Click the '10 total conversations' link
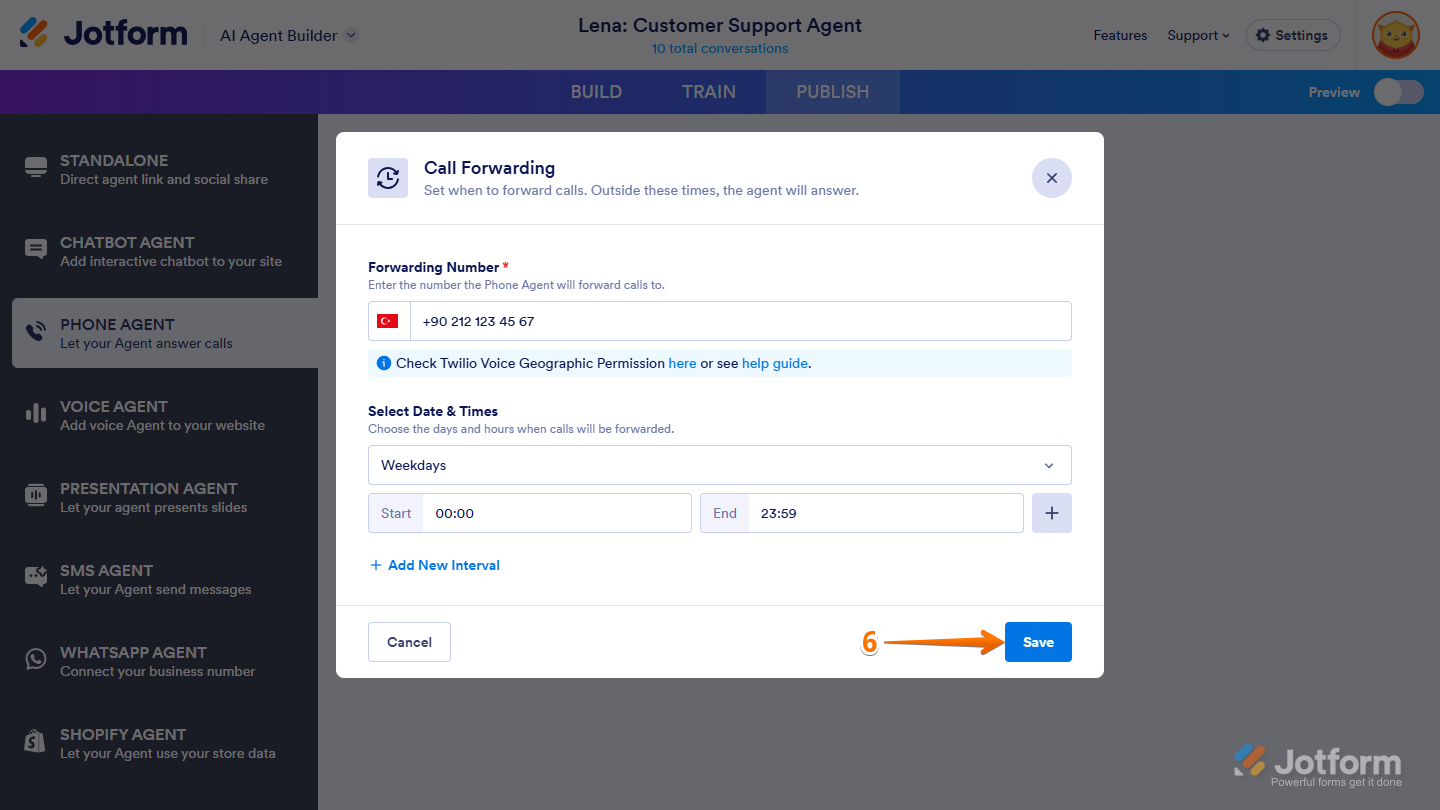The height and width of the screenshot is (810, 1440). (720, 48)
